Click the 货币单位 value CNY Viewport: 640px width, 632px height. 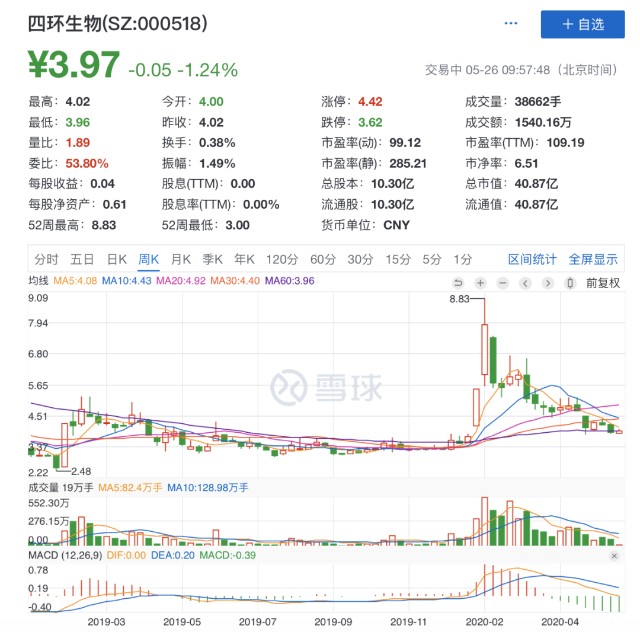click(x=396, y=225)
